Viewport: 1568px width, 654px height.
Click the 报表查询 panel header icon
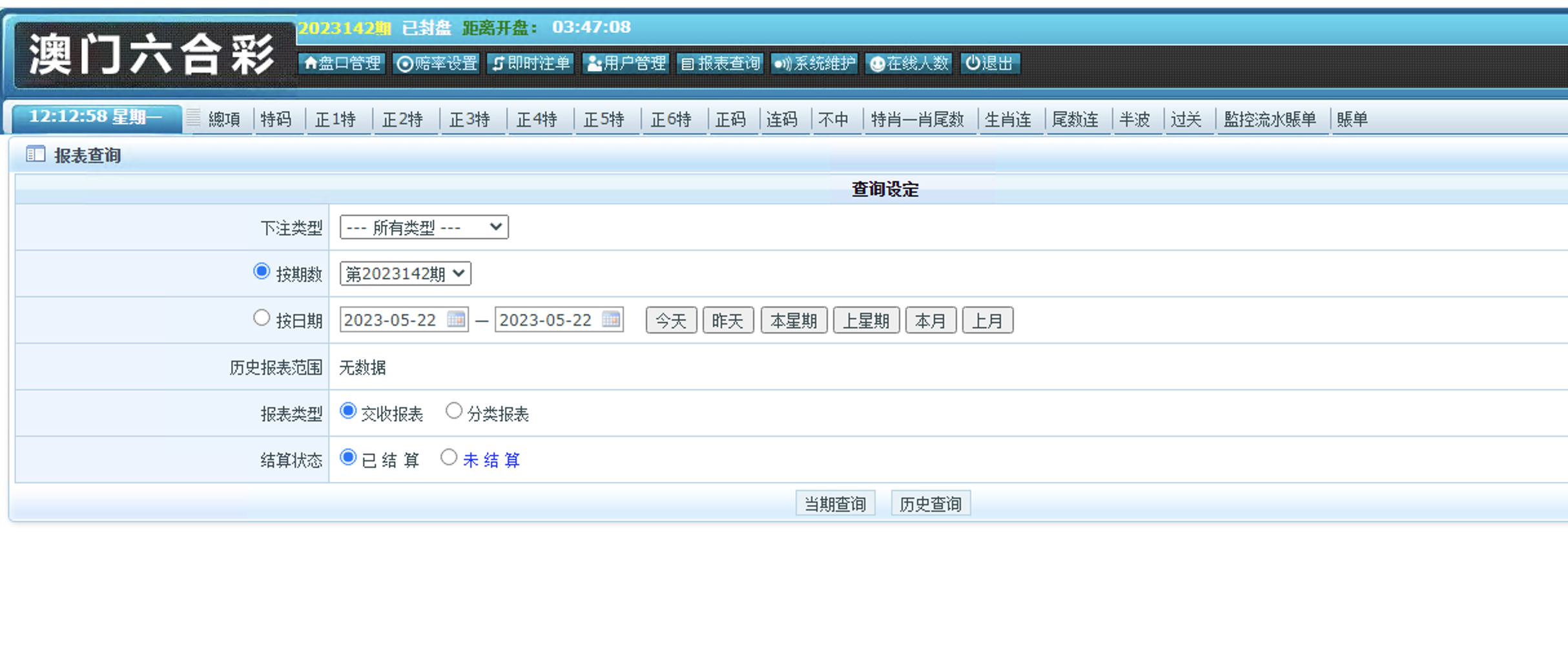(36, 154)
